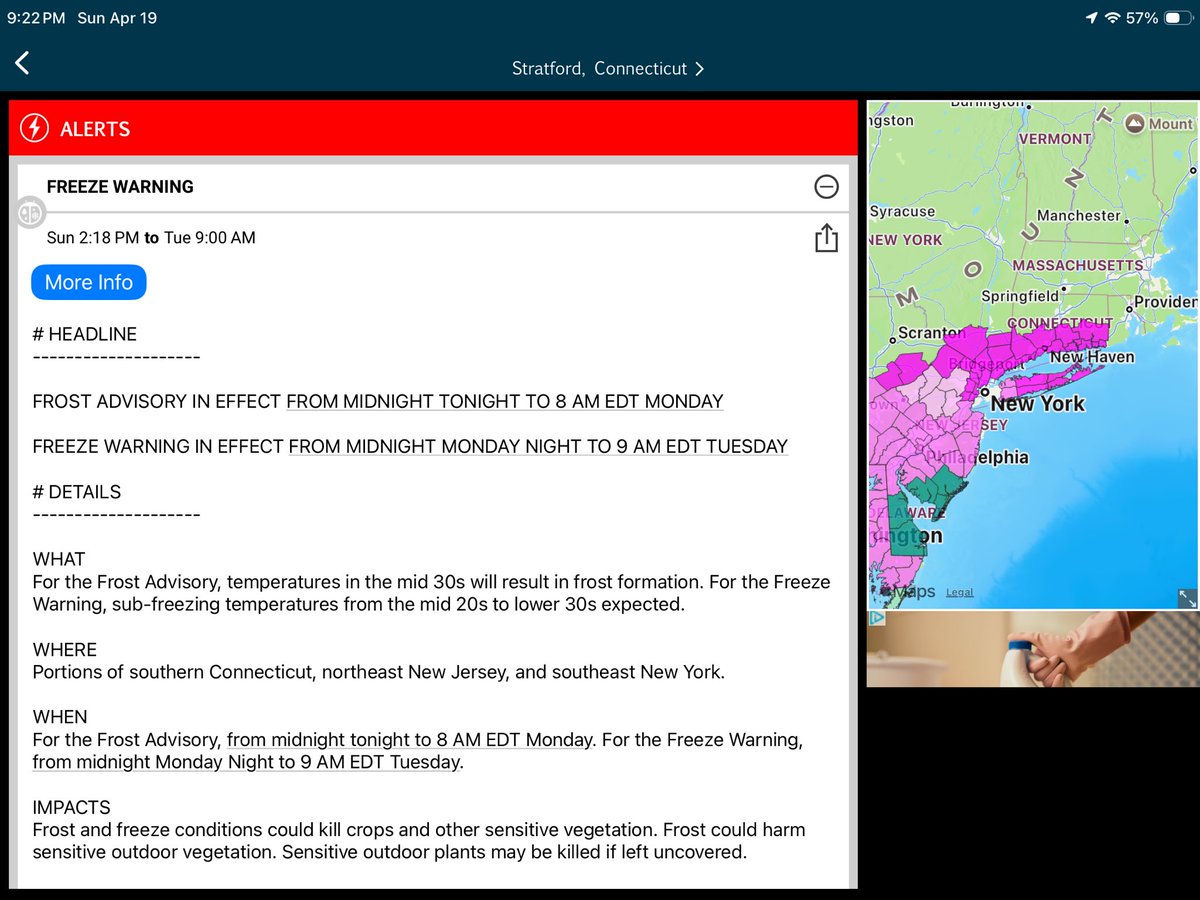Tap underlined frost advisory time in headline

pyautogui.click(x=504, y=402)
